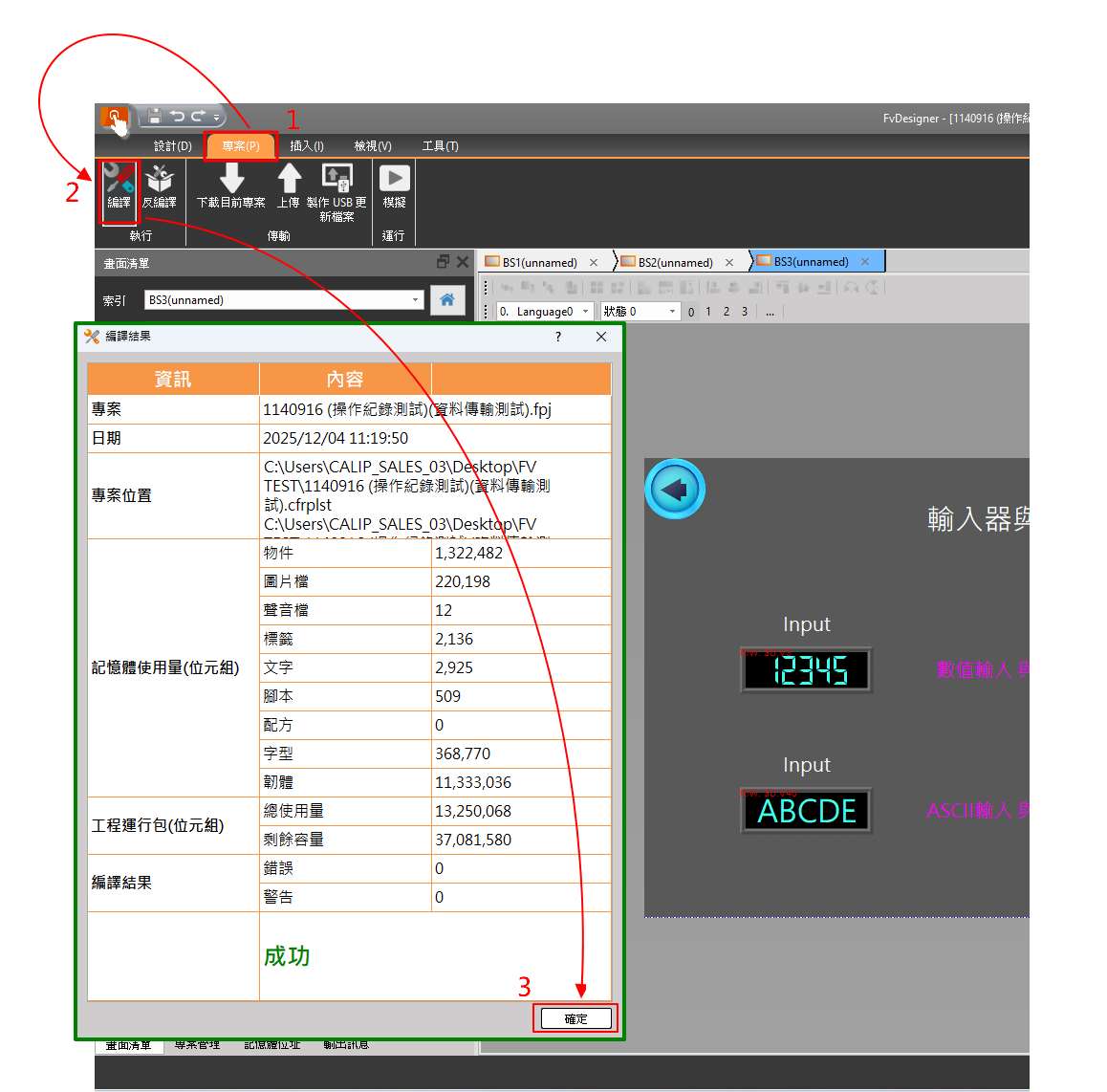This screenshot has width=1107, height=1092.
Task: Open the 狀態 0 state dropdown
Action: pos(672,312)
